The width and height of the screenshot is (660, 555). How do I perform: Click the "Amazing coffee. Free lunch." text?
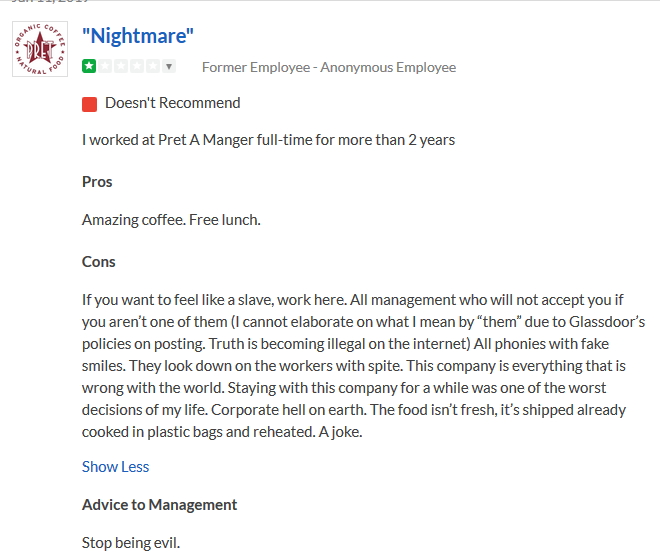tap(171, 219)
